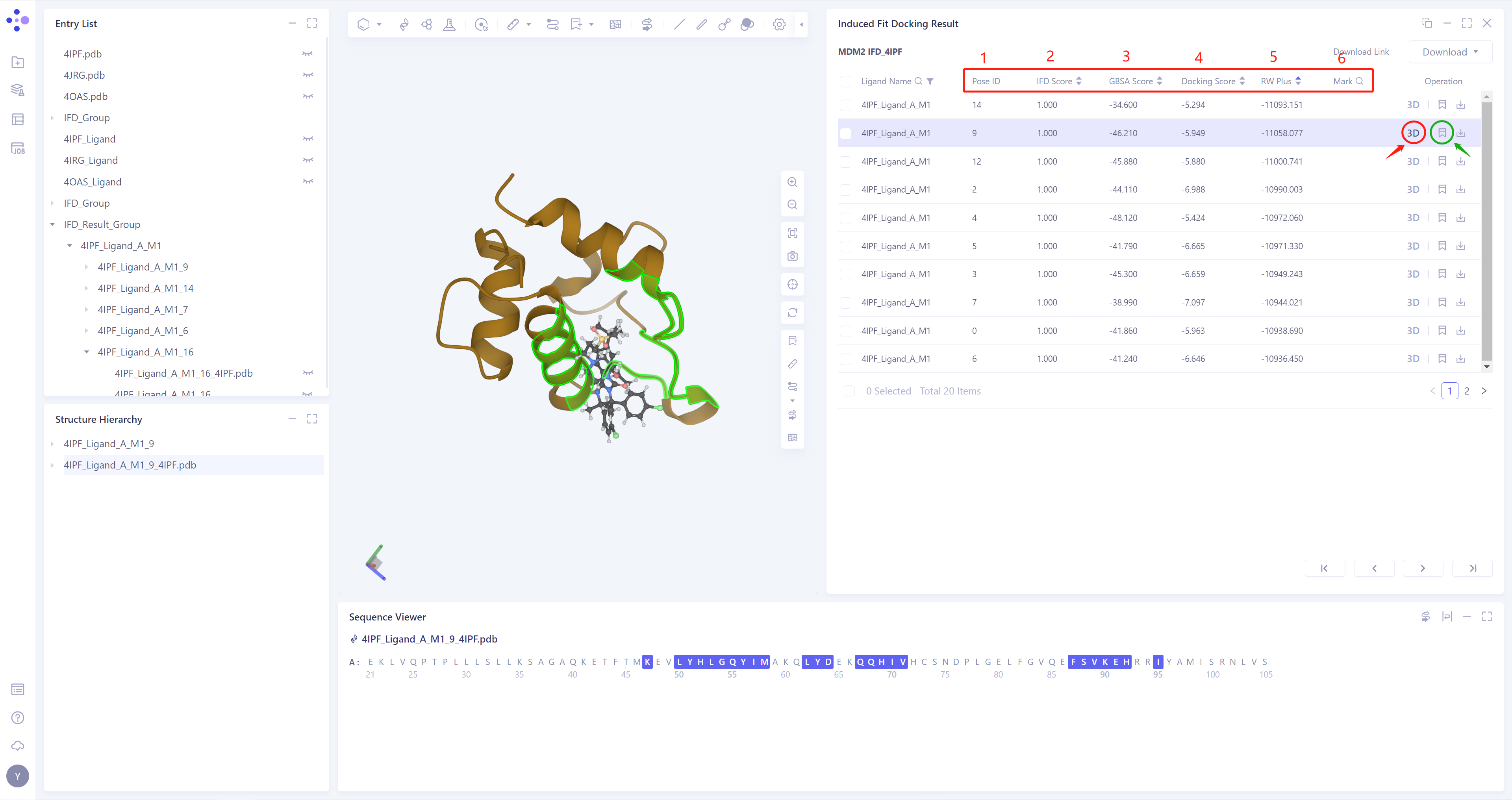1512x800 pixels.
Task: Open the settings gear in viewer toolbar
Action: tap(779, 24)
